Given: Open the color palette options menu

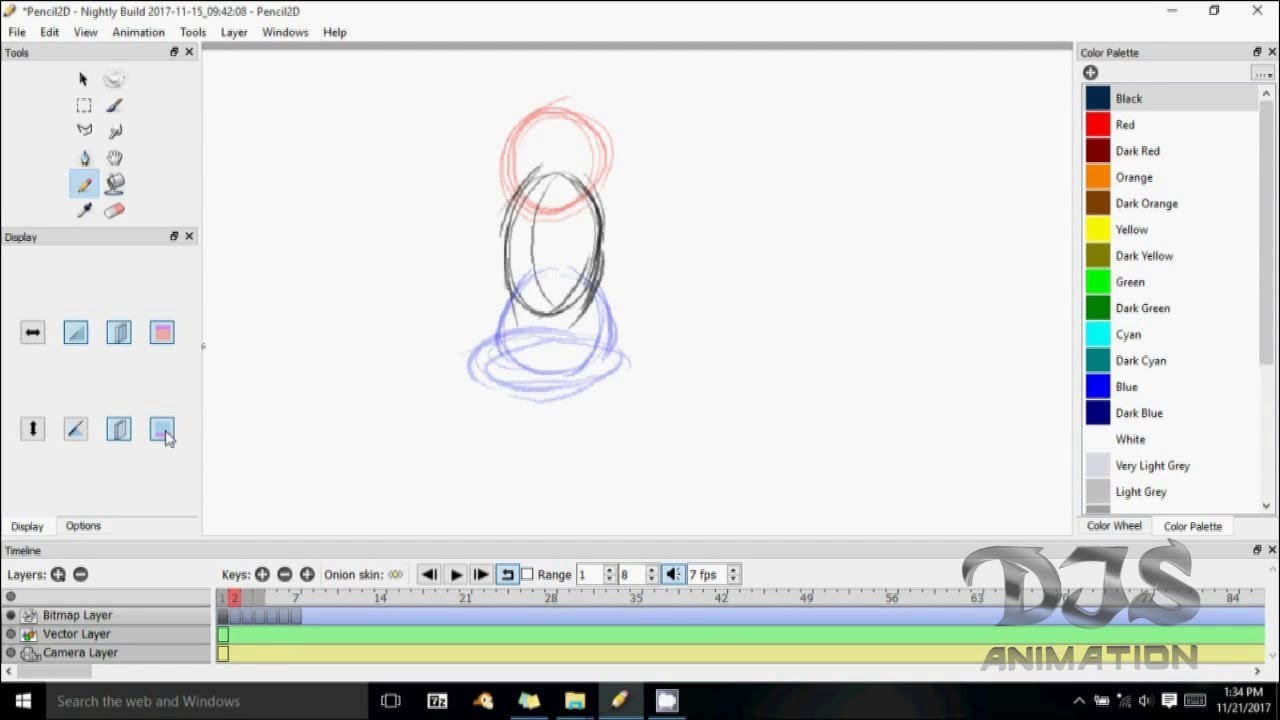Looking at the screenshot, I should tap(1262, 73).
